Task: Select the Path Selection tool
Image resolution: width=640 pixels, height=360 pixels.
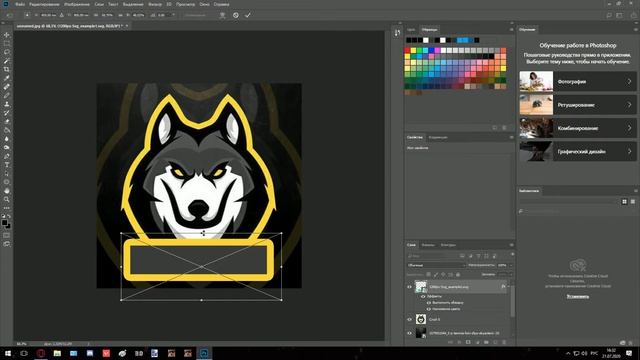Action: pyautogui.click(x=7, y=173)
